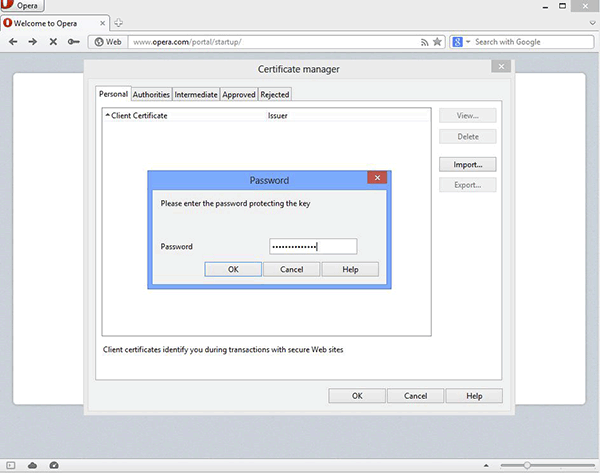
Task: Open a new tab with the plus icon
Action: pyautogui.click(x=119, y=23)
